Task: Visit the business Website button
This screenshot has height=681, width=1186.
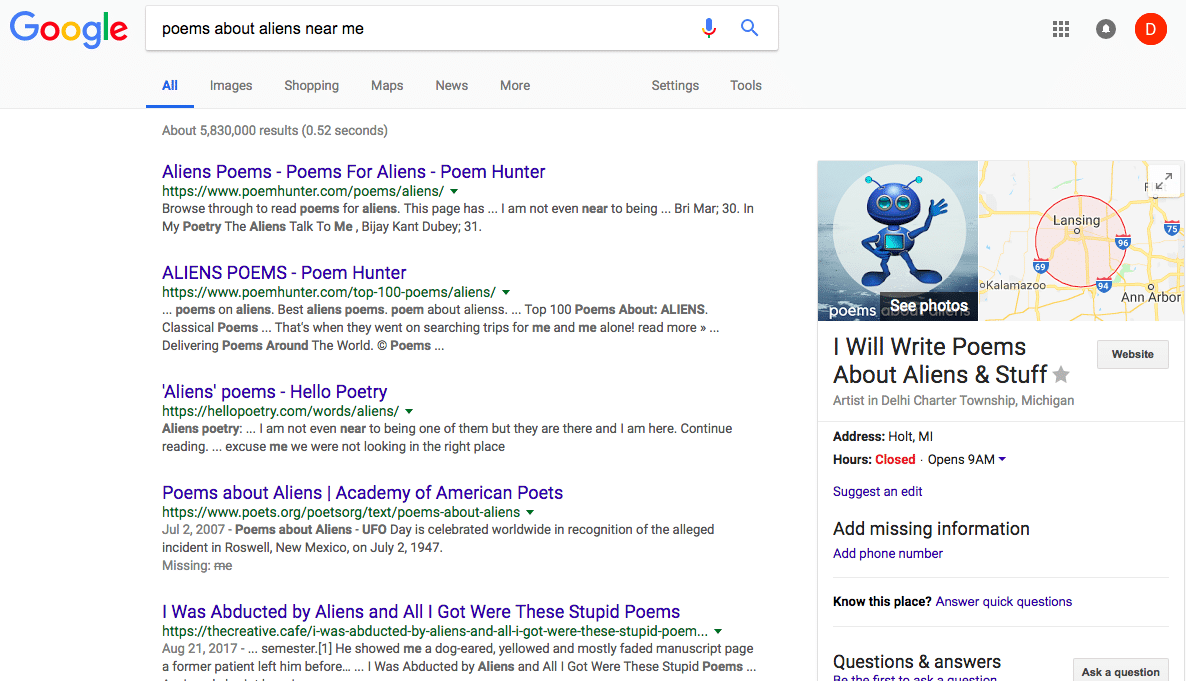Action: [1132, 354]
